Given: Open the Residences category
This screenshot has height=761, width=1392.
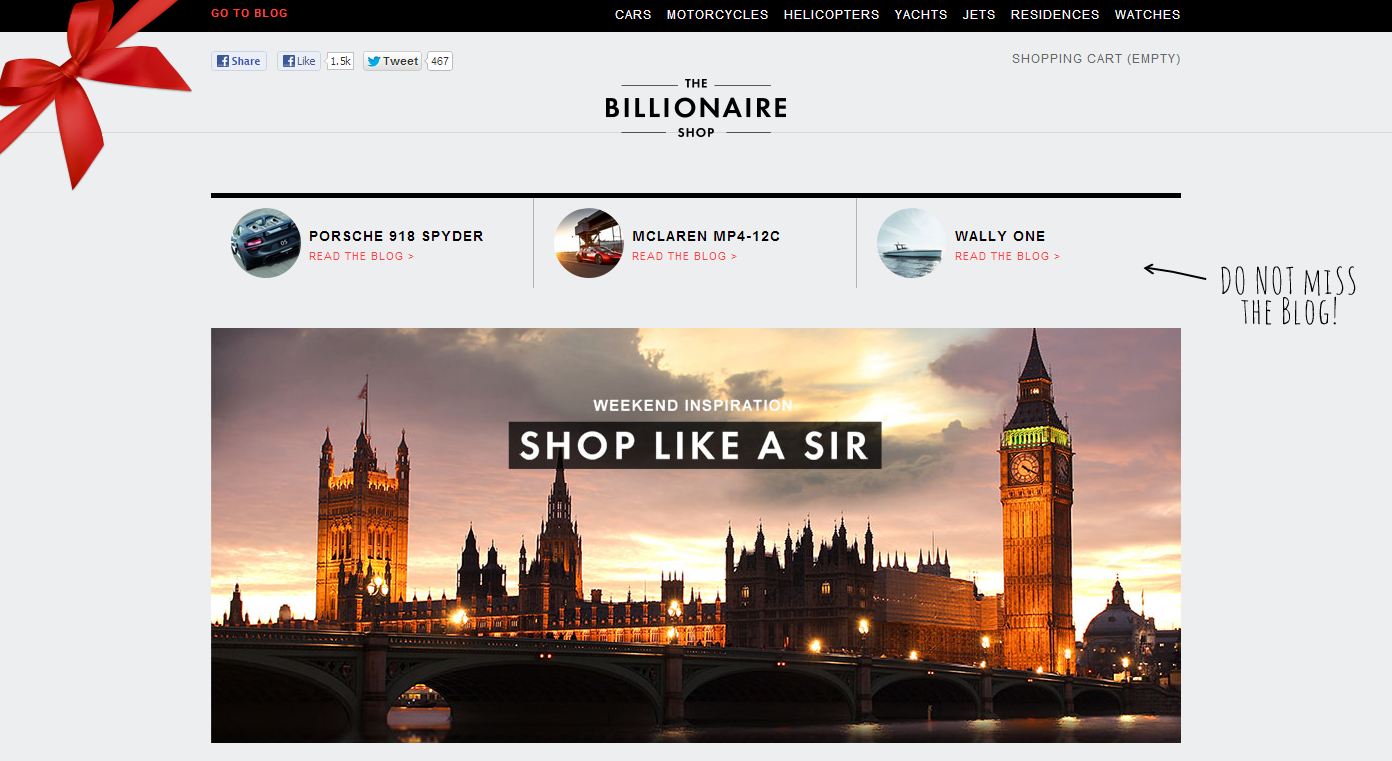Looking at the screenshot, I should [x=1055, y=15].
